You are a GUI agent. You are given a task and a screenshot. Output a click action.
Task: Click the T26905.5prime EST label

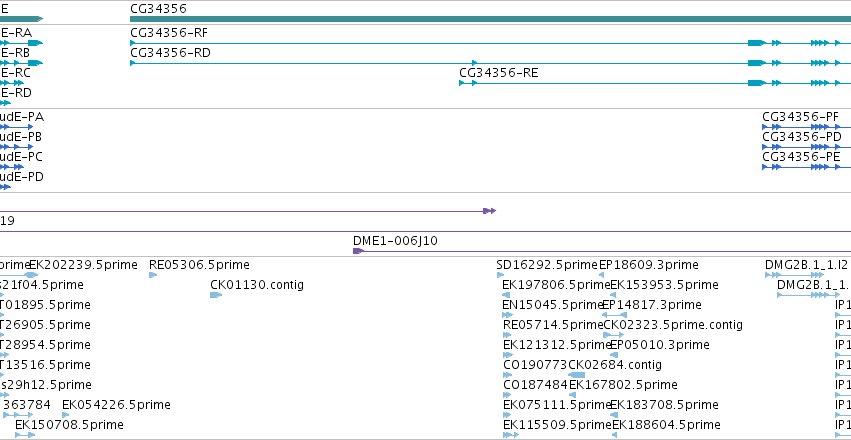coord(45,325)
